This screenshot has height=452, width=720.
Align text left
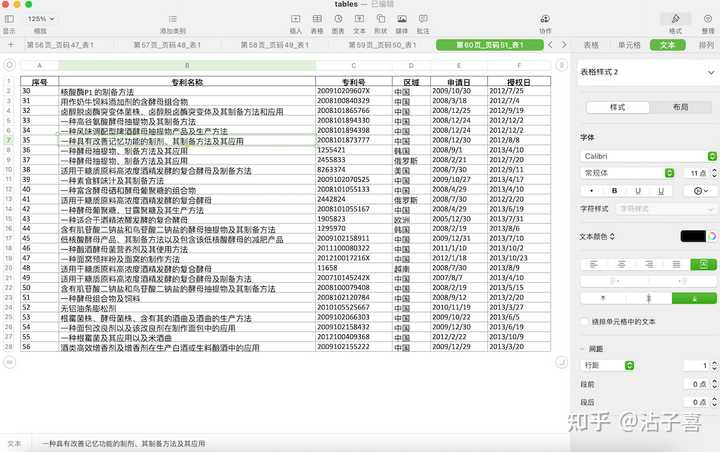(x=594, y=265)
